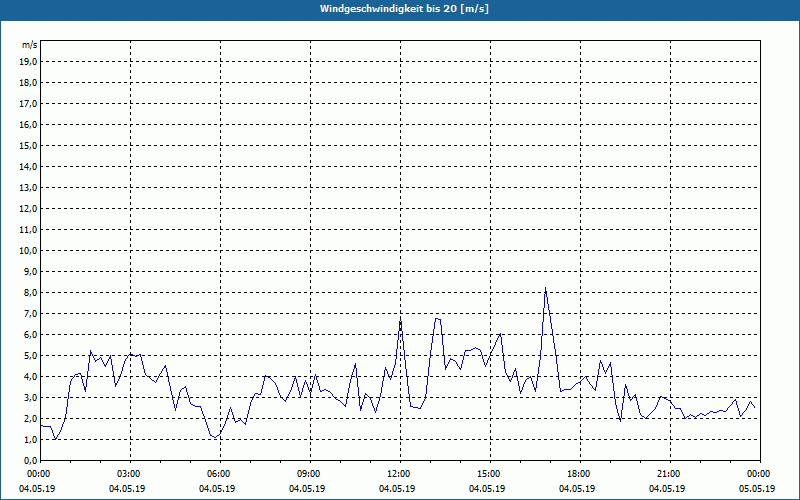Select the 00:00 label above 05.05.19
Viewport: 800px width, 500px height.
coord(761,474)
